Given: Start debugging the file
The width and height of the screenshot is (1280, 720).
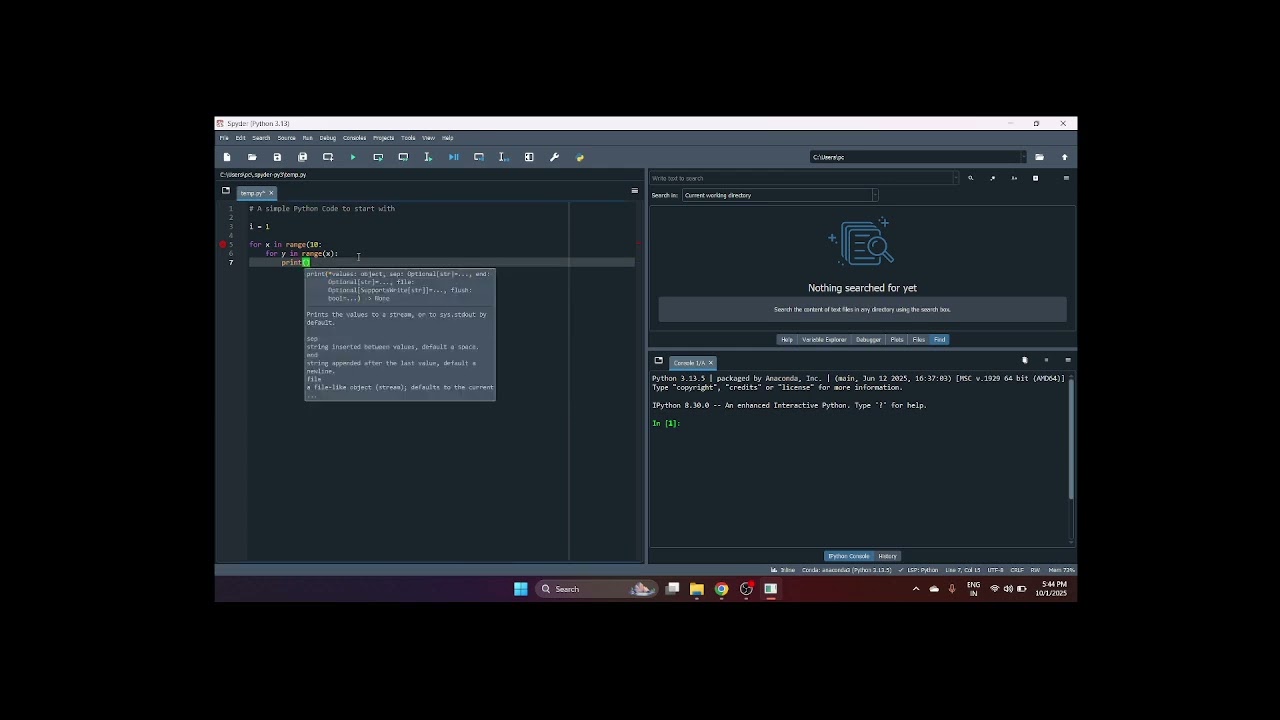Looking at the screenshot, I should pos(453,157).
